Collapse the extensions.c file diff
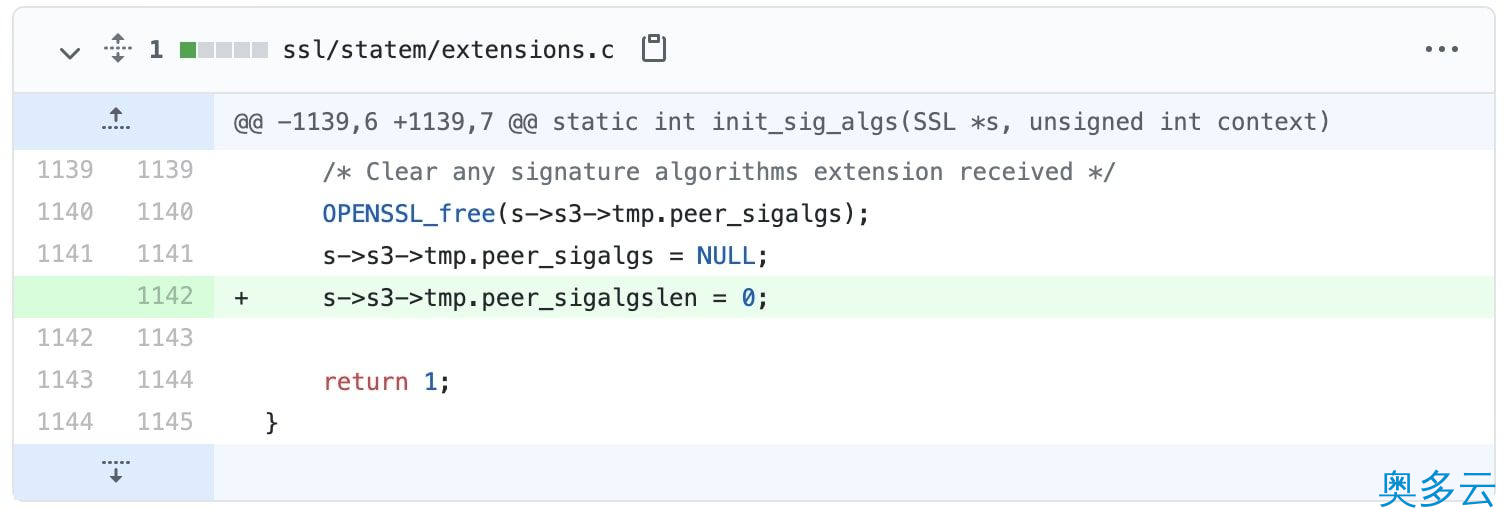This screenshot has height=518, width=1506. 69,52
